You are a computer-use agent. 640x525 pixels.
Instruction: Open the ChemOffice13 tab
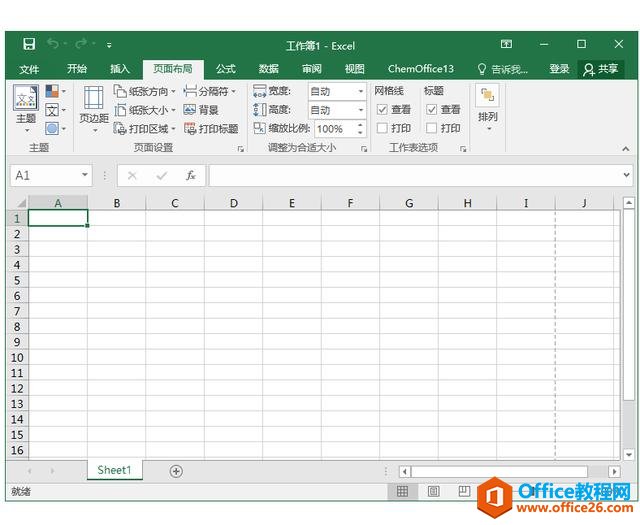(x=420, y=69)
